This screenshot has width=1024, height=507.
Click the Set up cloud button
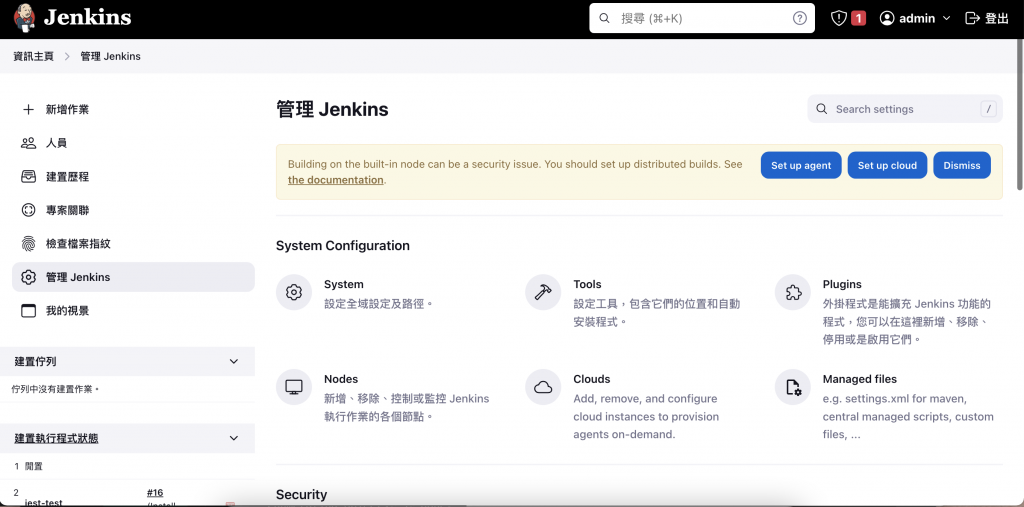[x=887, y=165]
